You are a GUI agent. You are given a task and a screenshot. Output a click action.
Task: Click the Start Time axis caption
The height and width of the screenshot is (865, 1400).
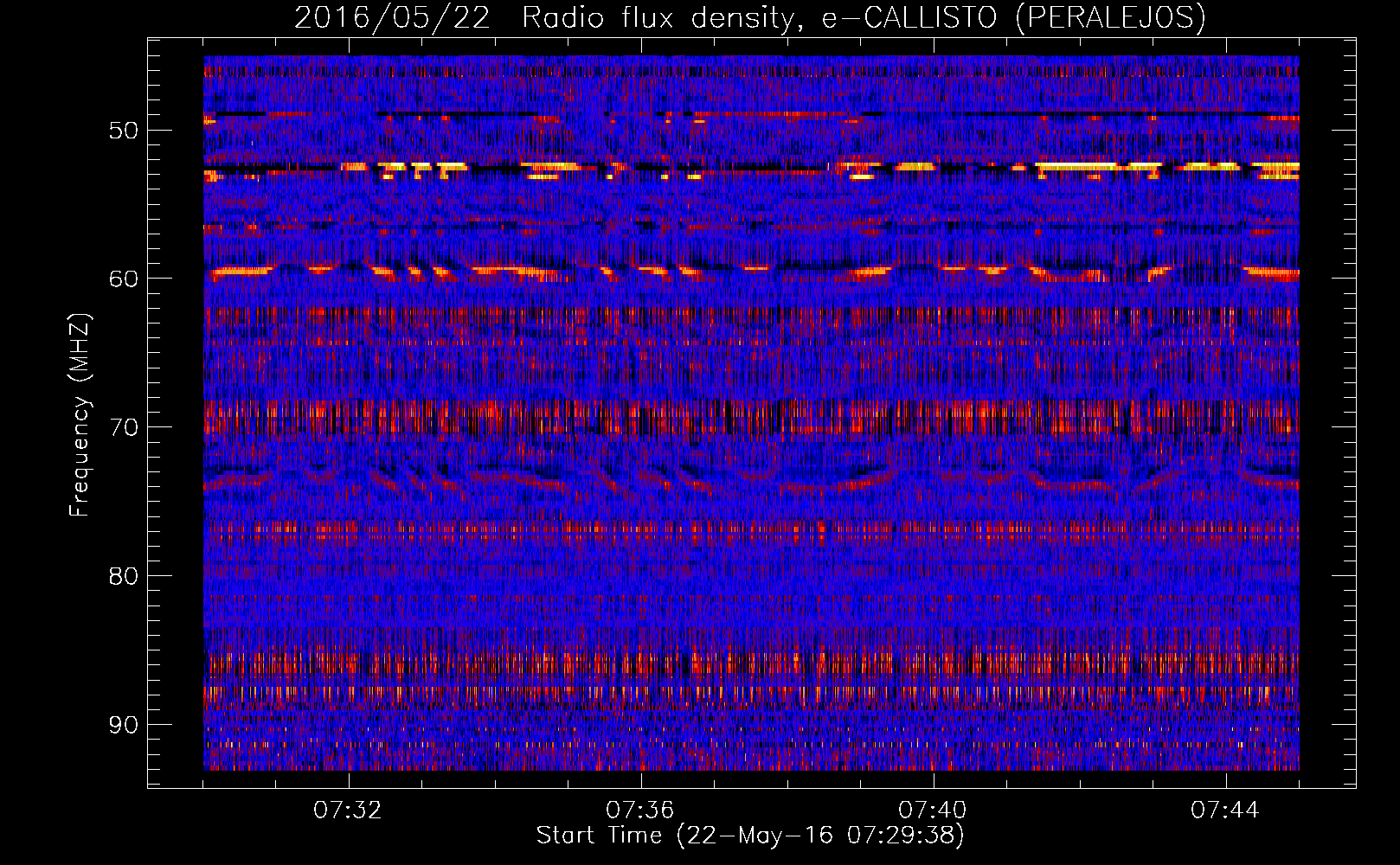750,836
